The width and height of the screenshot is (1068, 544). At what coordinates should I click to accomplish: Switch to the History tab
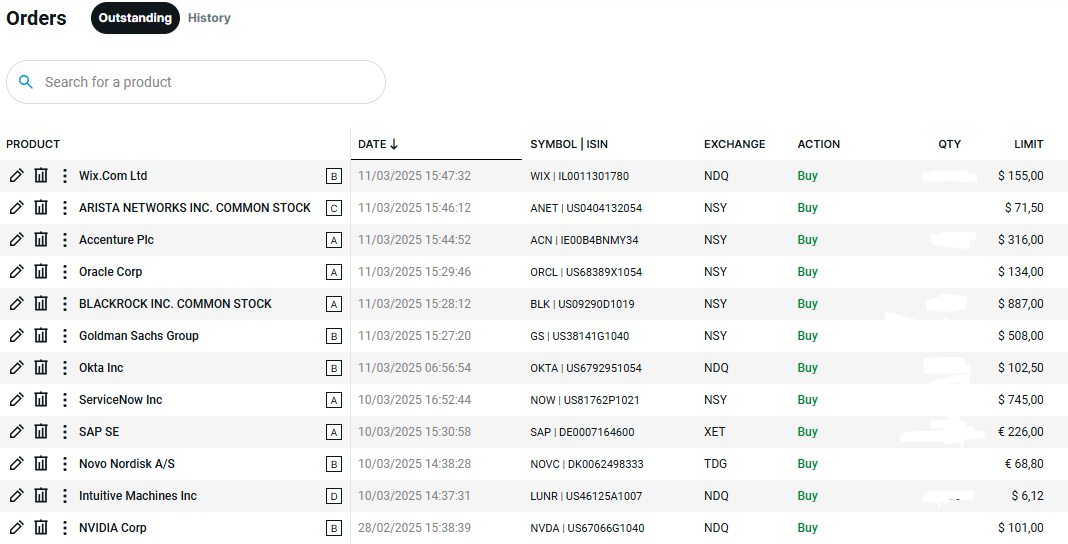209,18
